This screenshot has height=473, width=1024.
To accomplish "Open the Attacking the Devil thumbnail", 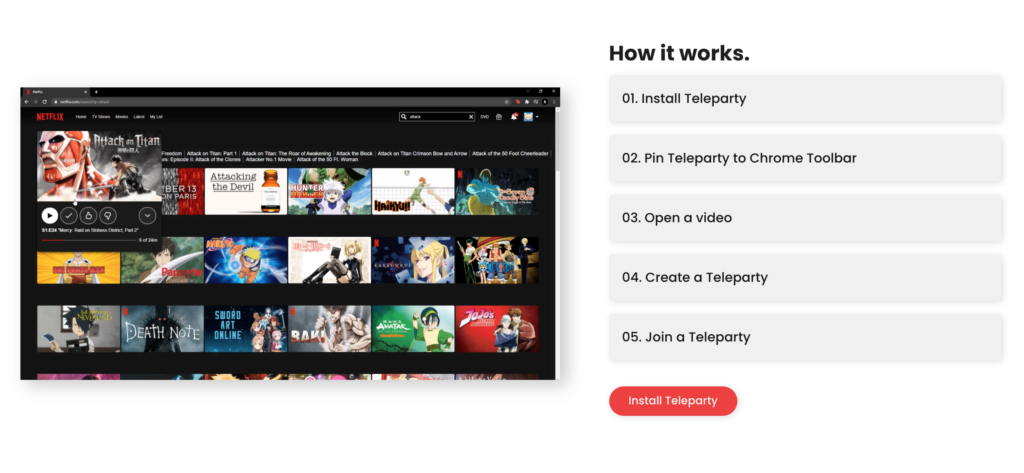I will (246, 191).
